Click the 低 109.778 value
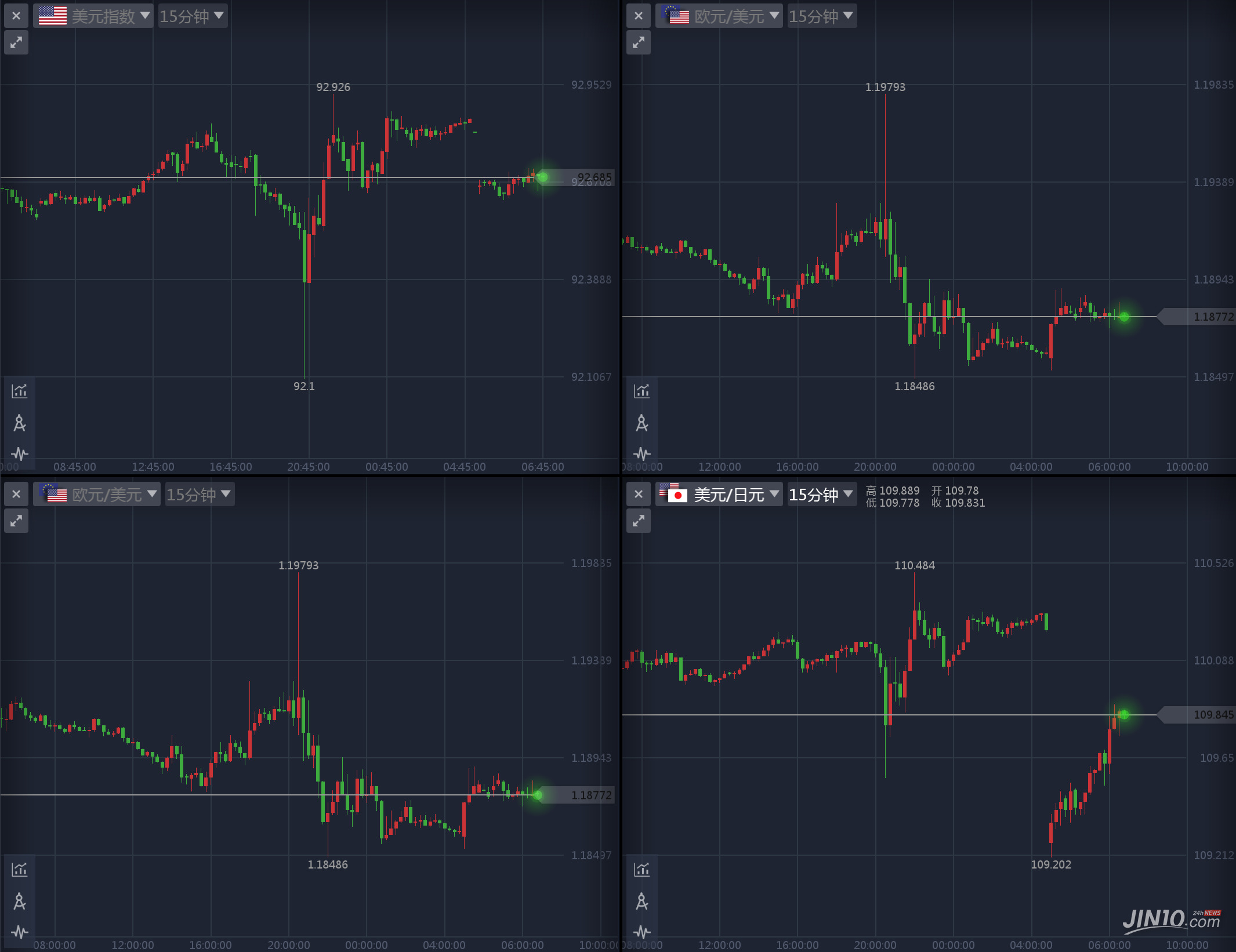Image resolution: width=1236 pixels, height=952 pixels. (893, 503)
